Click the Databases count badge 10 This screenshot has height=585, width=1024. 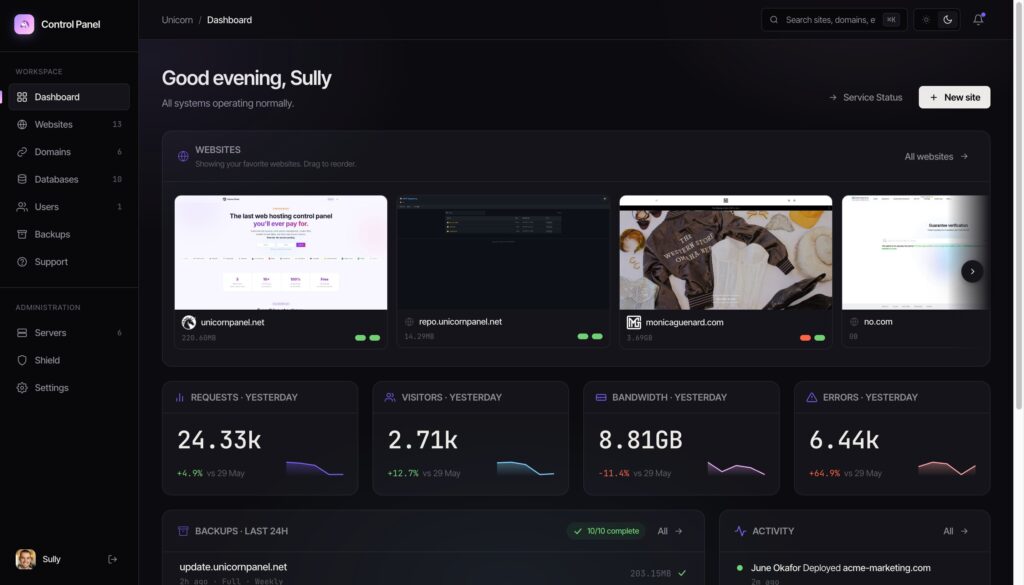coord(117,179)
